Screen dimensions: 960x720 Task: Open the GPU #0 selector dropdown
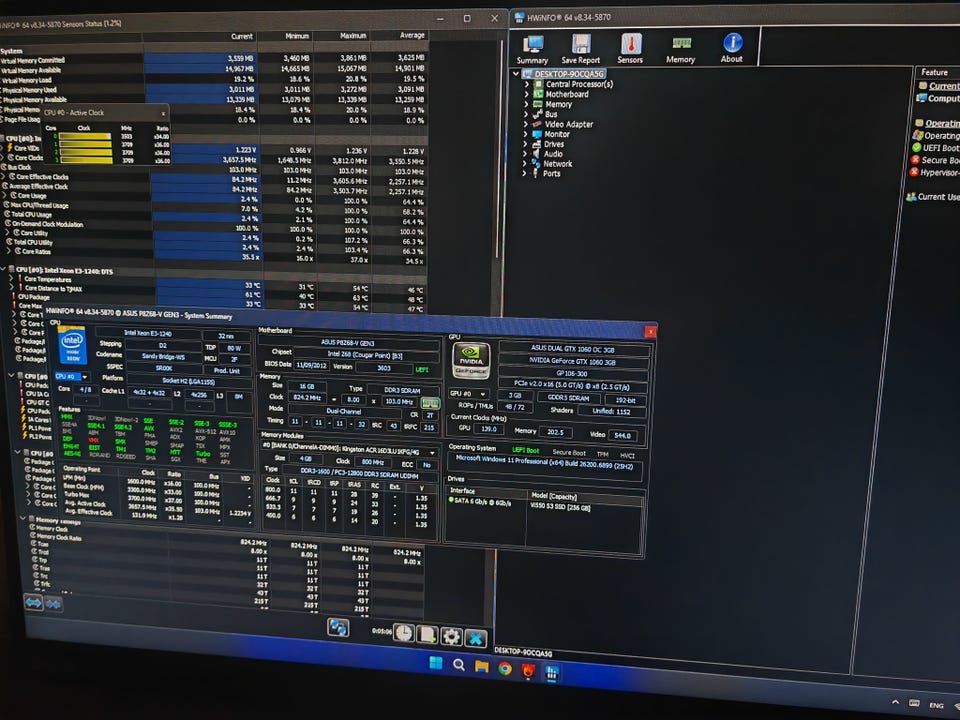(470, 394)
